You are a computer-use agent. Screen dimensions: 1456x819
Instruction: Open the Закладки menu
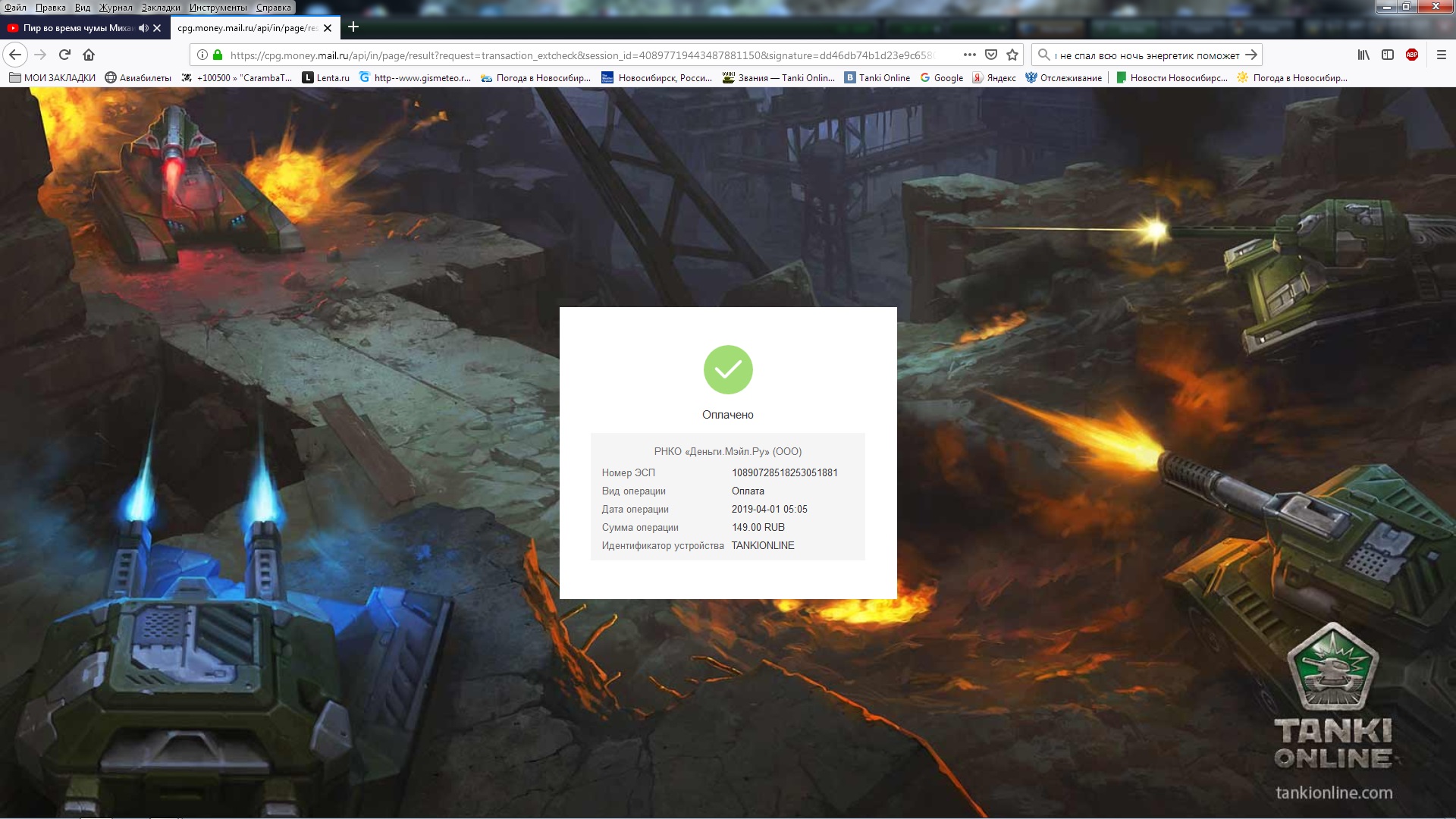pos(161,8)
